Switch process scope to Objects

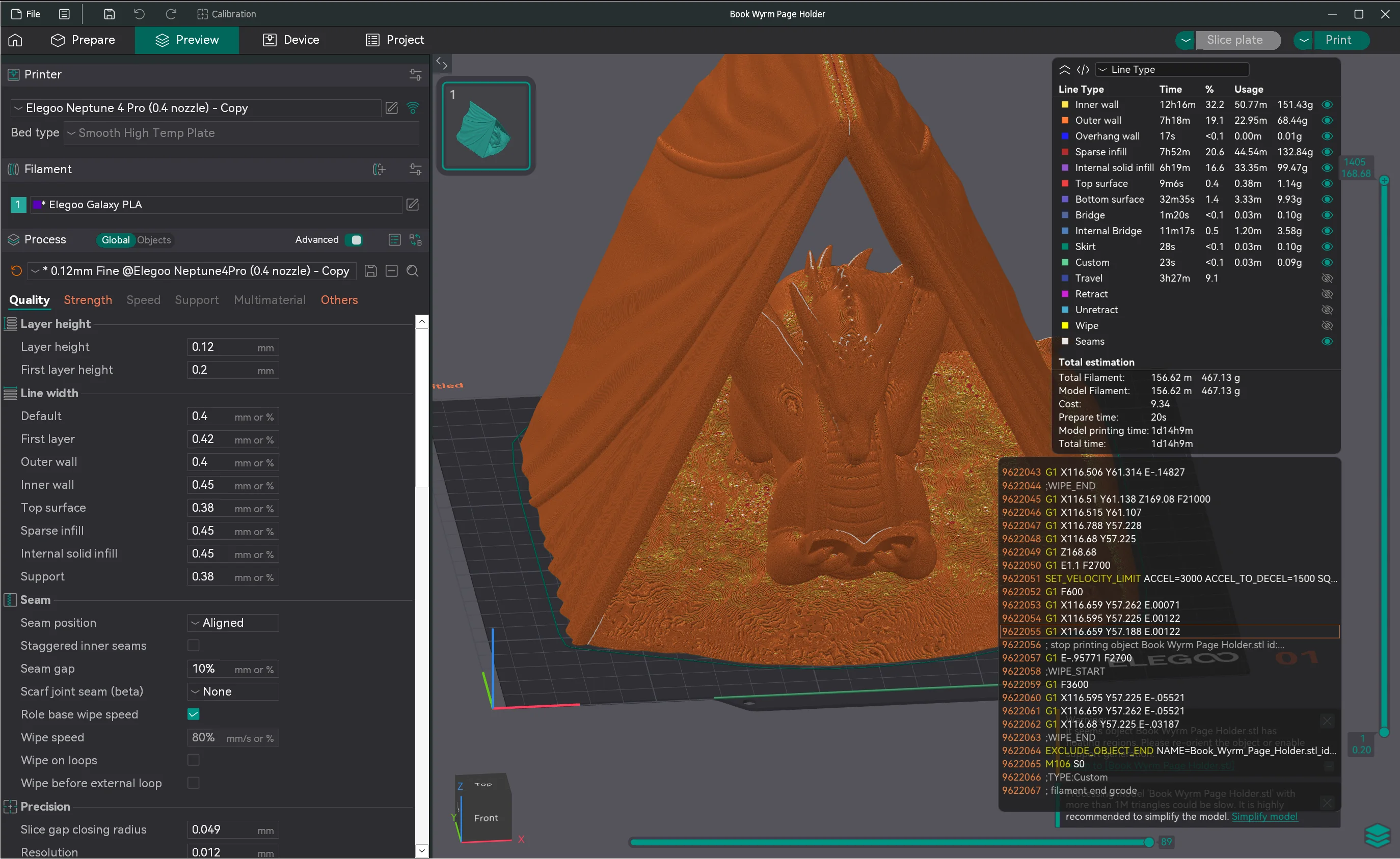[x=153, y=240]
